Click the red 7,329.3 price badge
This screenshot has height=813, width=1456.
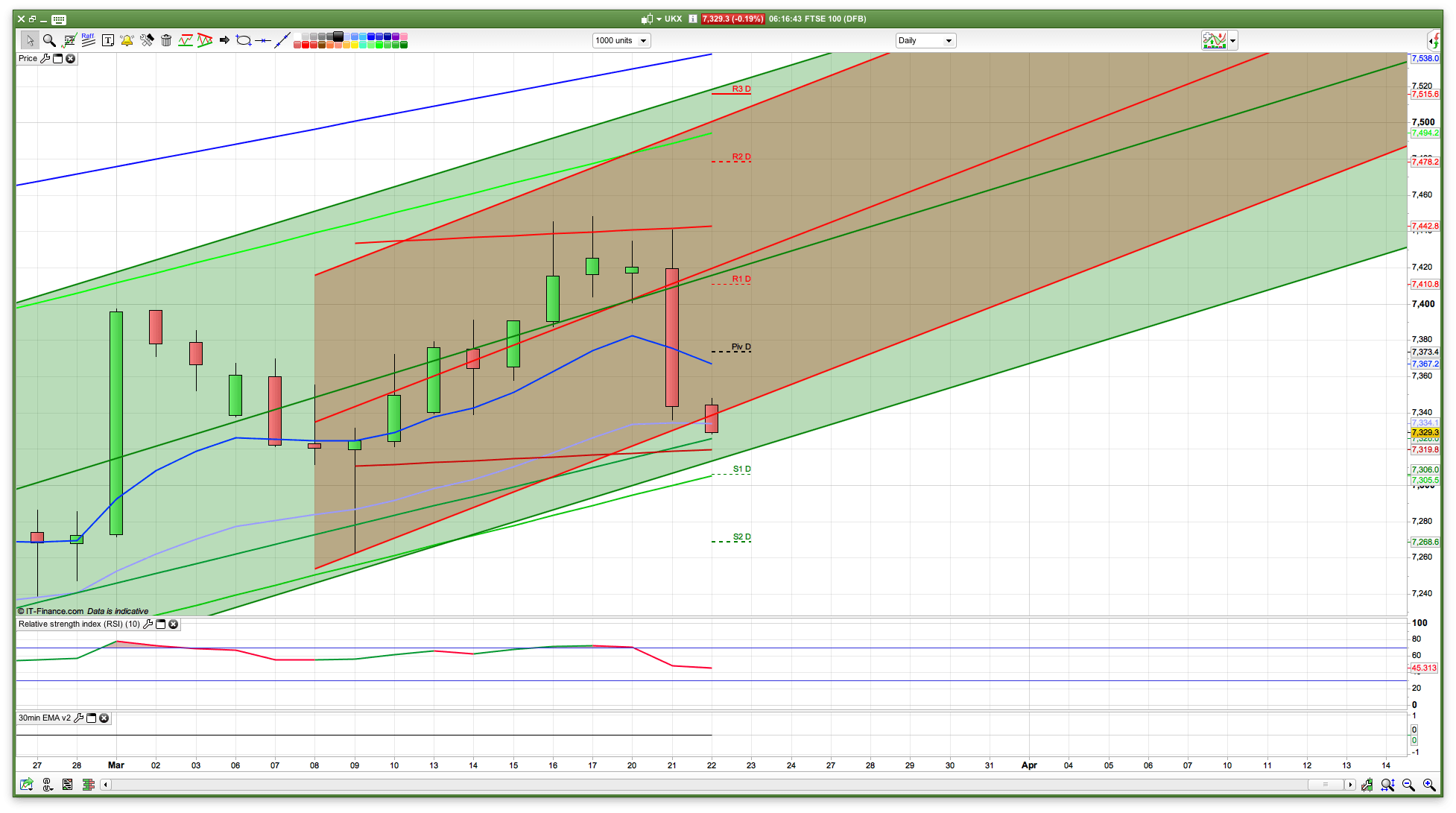(732, 19)
